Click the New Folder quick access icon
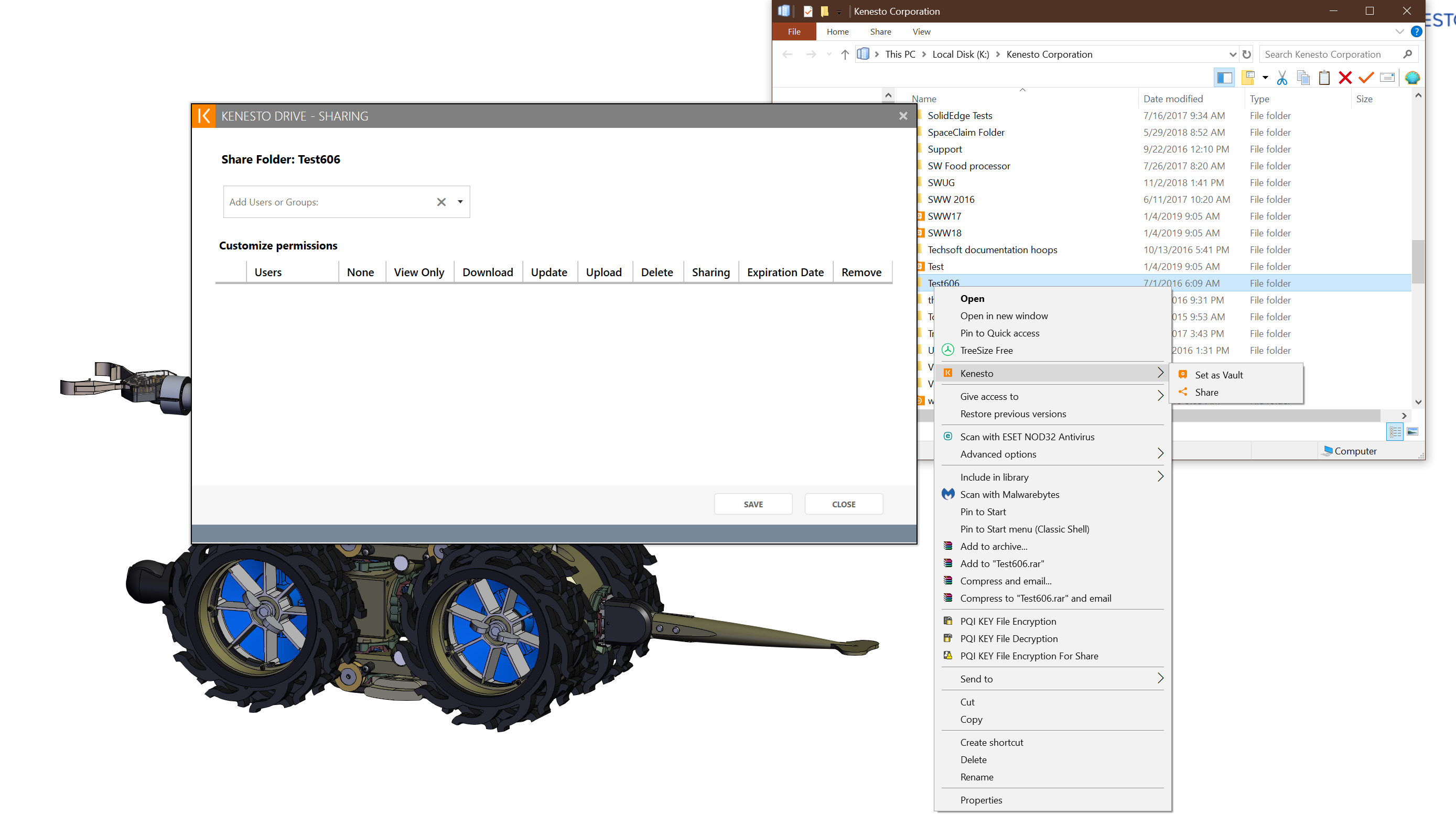The image size is (1456, 837). 824,11
